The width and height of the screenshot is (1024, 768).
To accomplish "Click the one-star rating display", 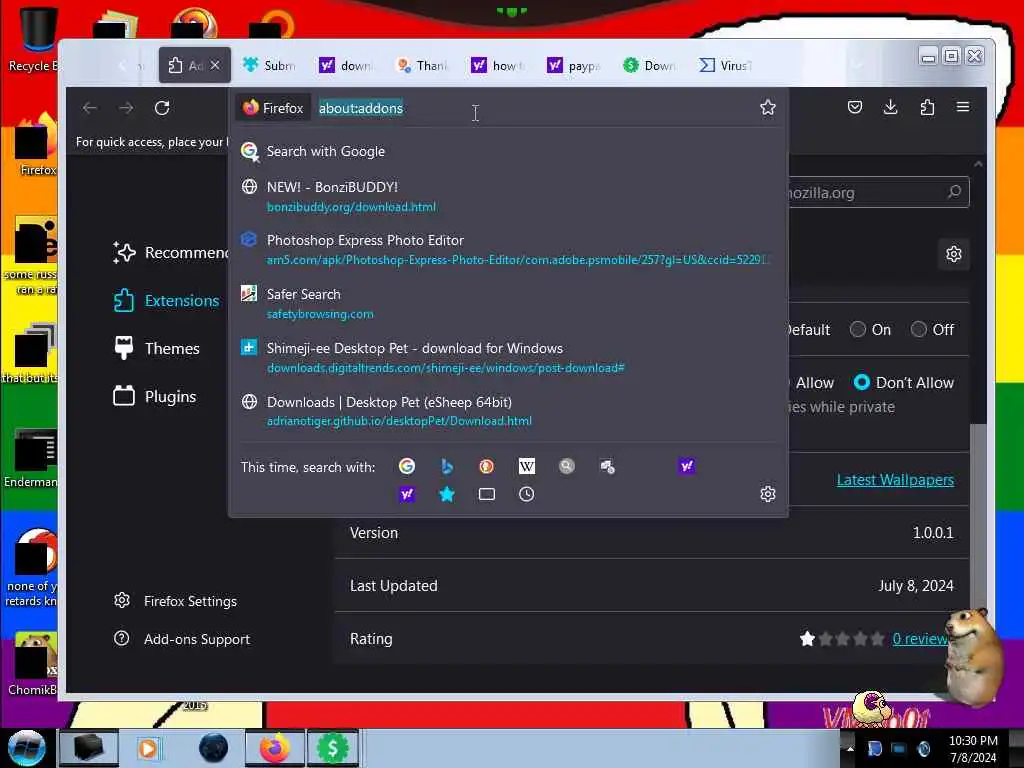I will tap(842, 639).
